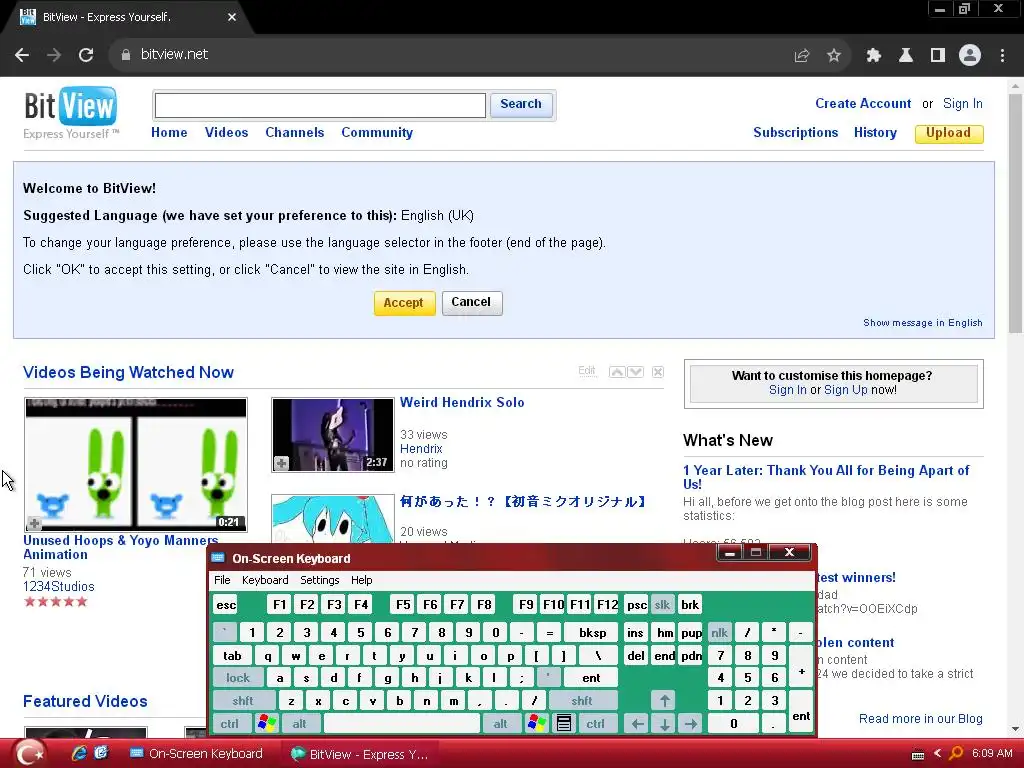The height and width of the screenshot is (768, 1024).
Task: Open the Chrome profile avatar
Action: click(970, 56)
